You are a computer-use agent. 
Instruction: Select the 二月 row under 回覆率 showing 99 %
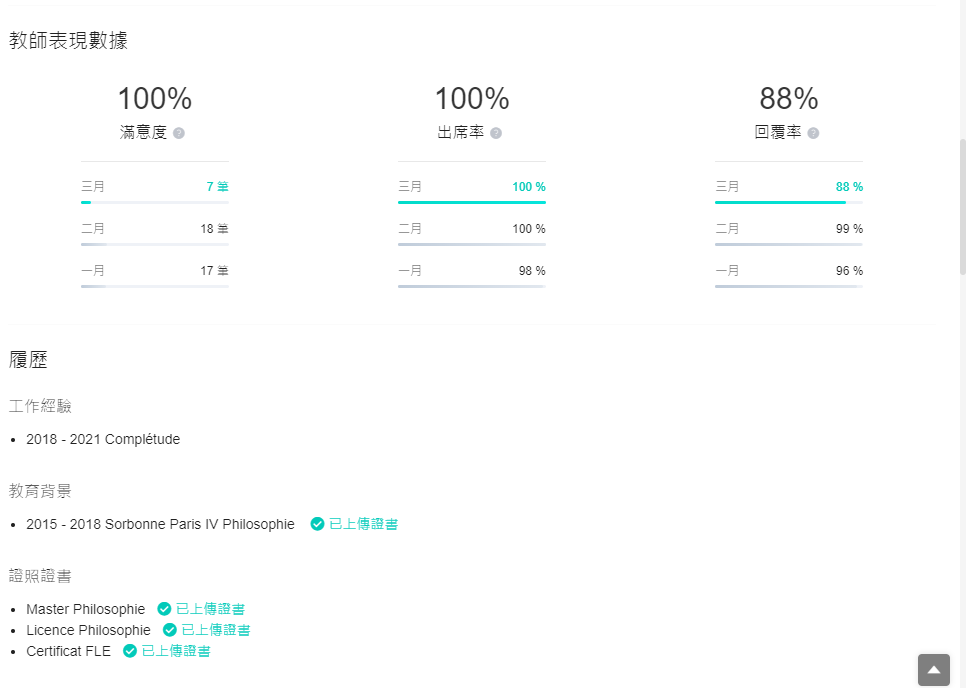pos(789,233)
